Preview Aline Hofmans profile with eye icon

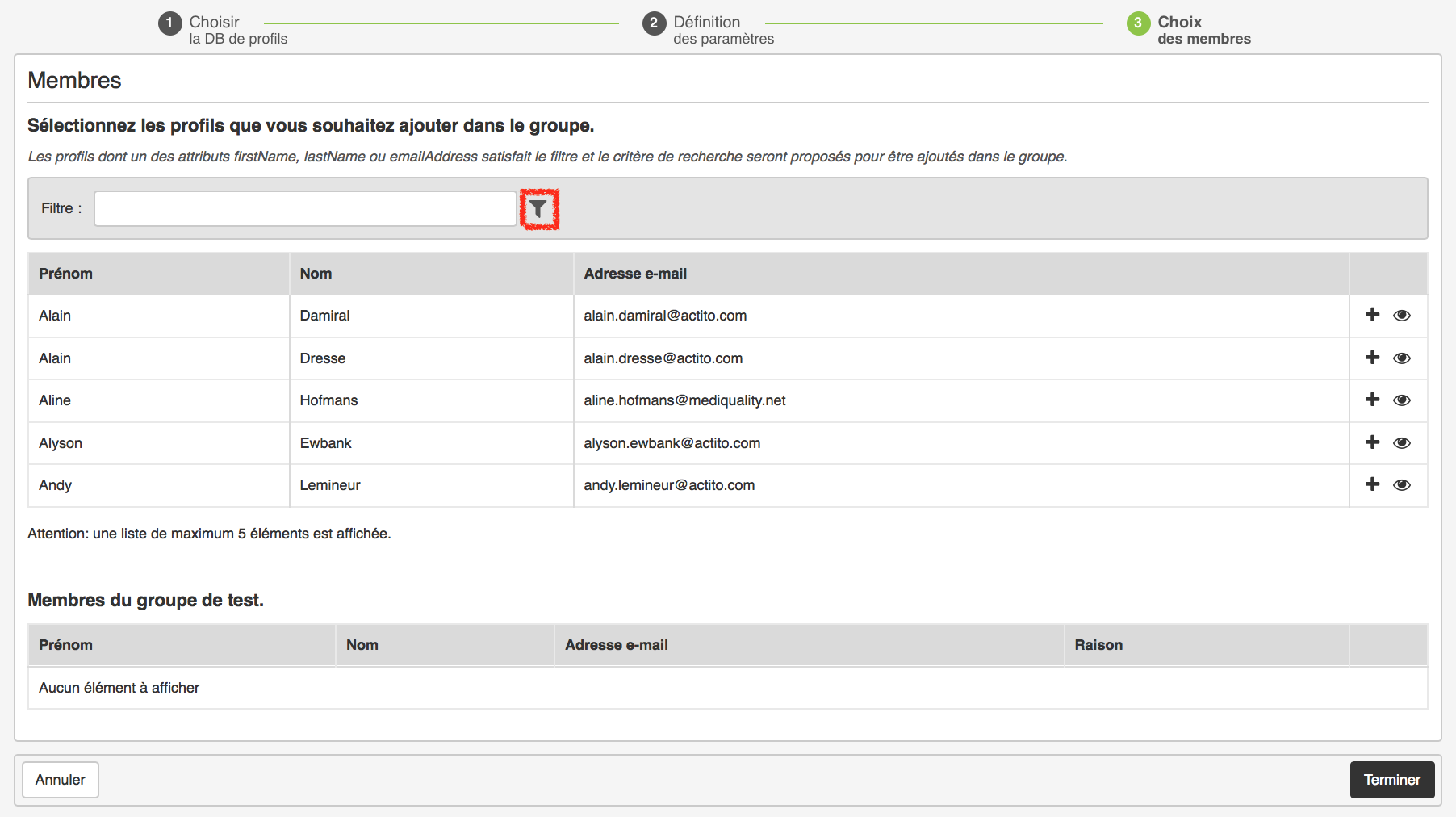(x=1402, y=400)
